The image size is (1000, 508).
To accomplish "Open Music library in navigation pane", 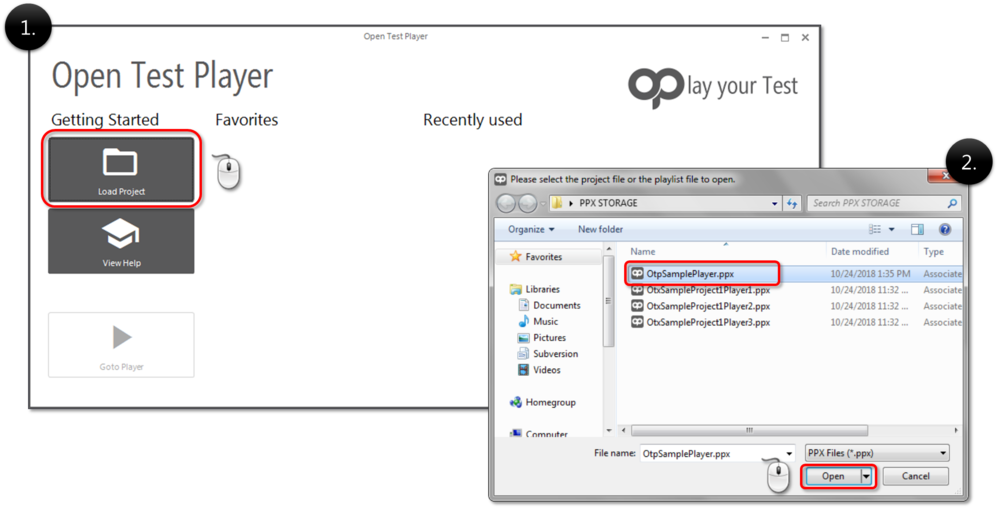I will [545, 321].
